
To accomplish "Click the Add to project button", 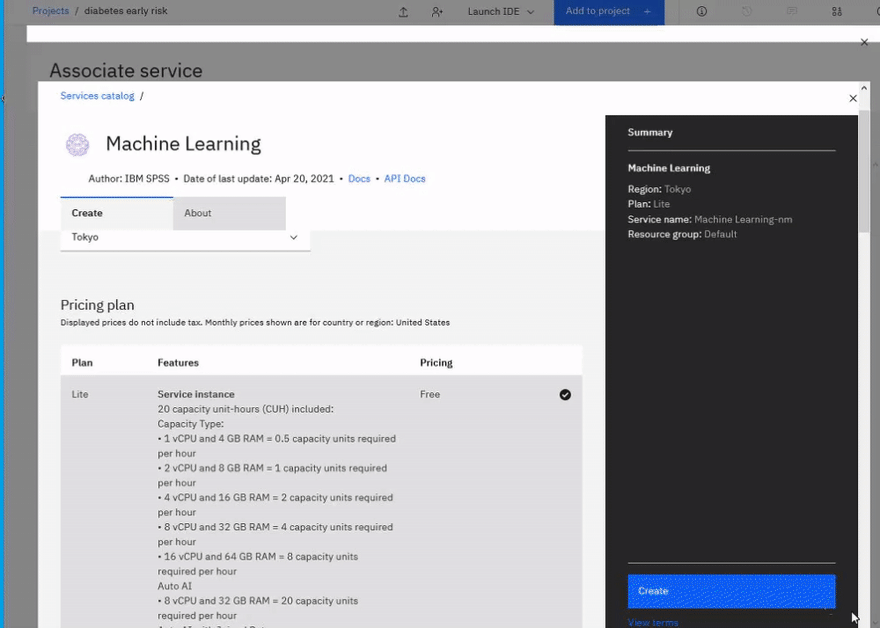I will [x=609, y=12].
